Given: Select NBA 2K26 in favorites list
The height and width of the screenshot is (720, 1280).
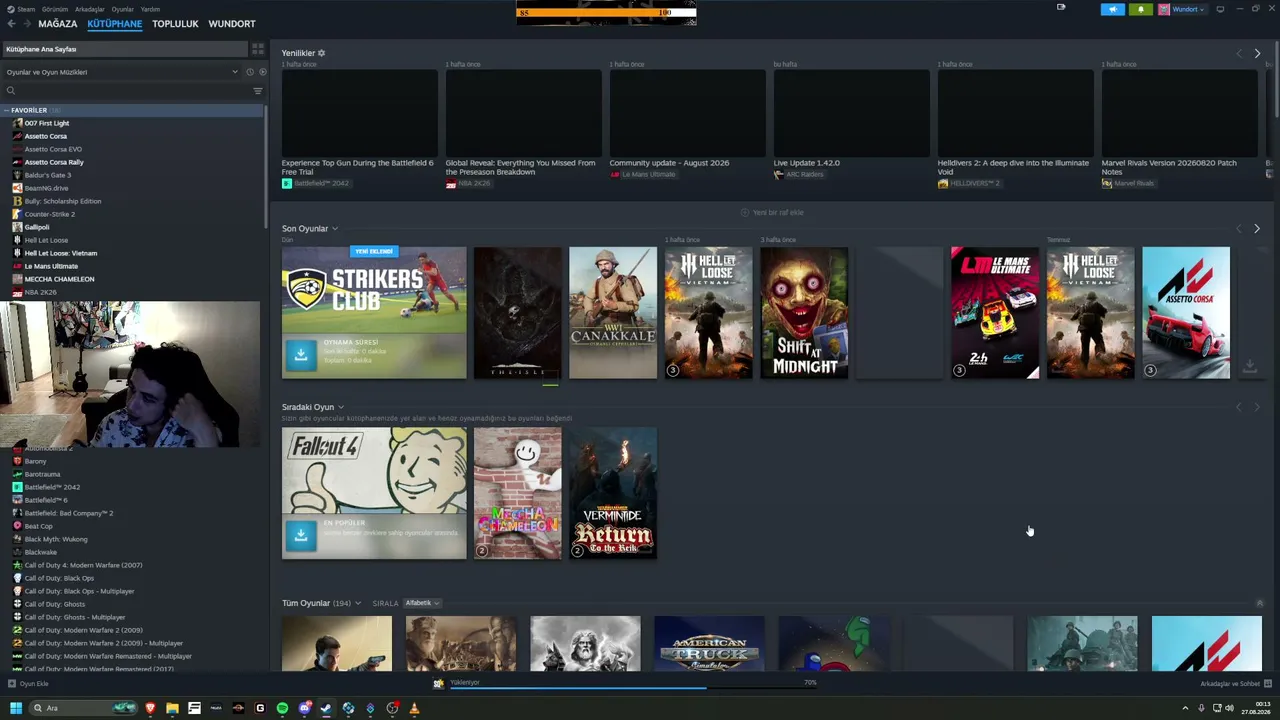Looking at the screenshot, I should point(40,292).
